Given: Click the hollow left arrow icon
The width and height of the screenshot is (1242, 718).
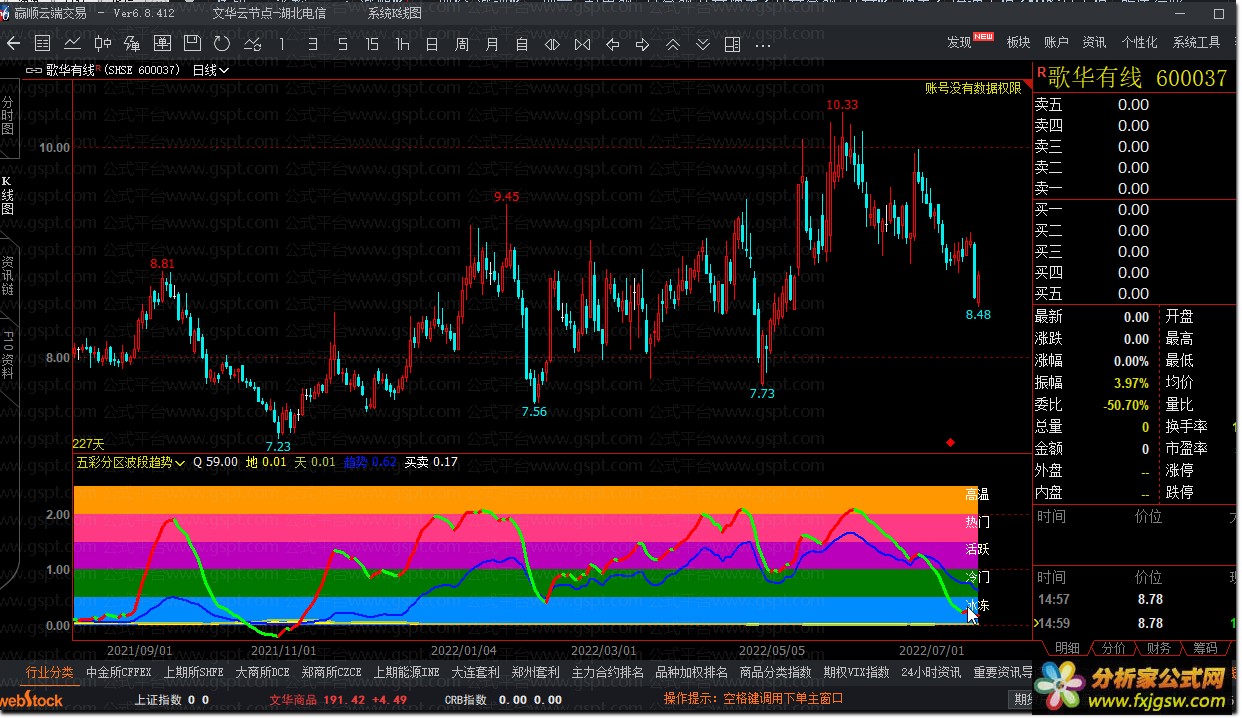Looking at the screenshot, I should (x=612, y=44).
